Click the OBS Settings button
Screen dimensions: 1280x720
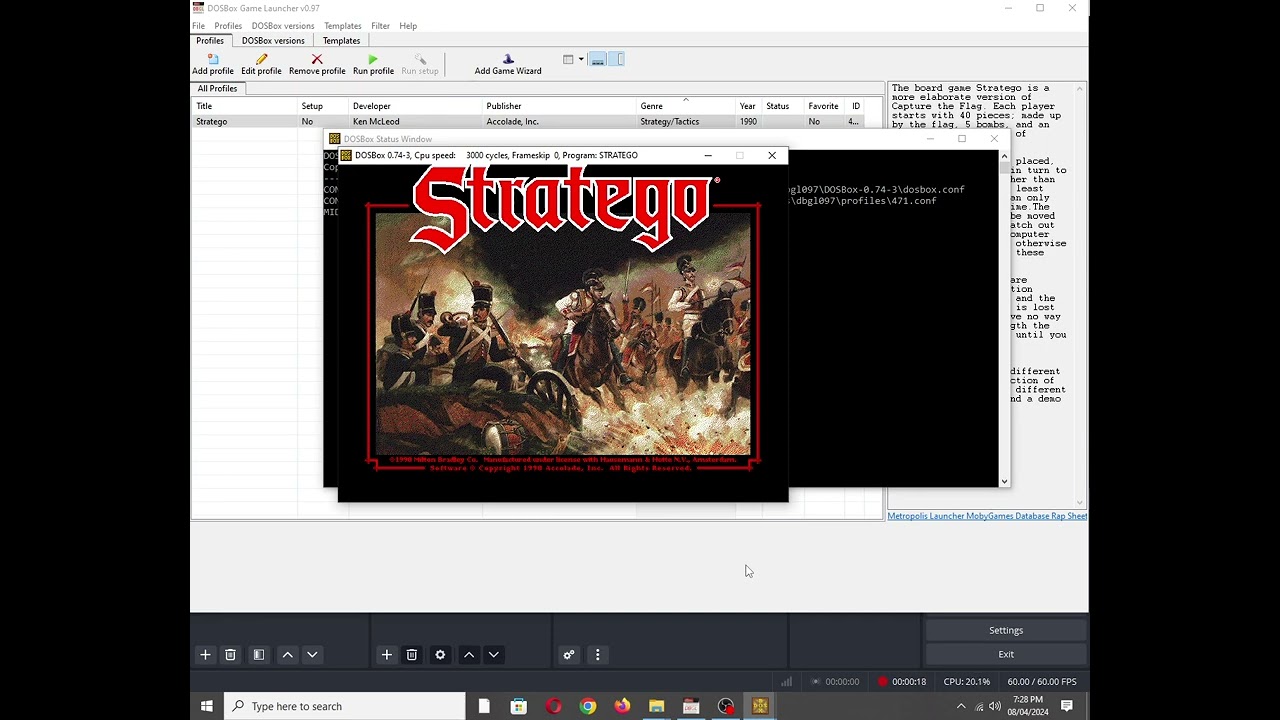(1006, 630)
